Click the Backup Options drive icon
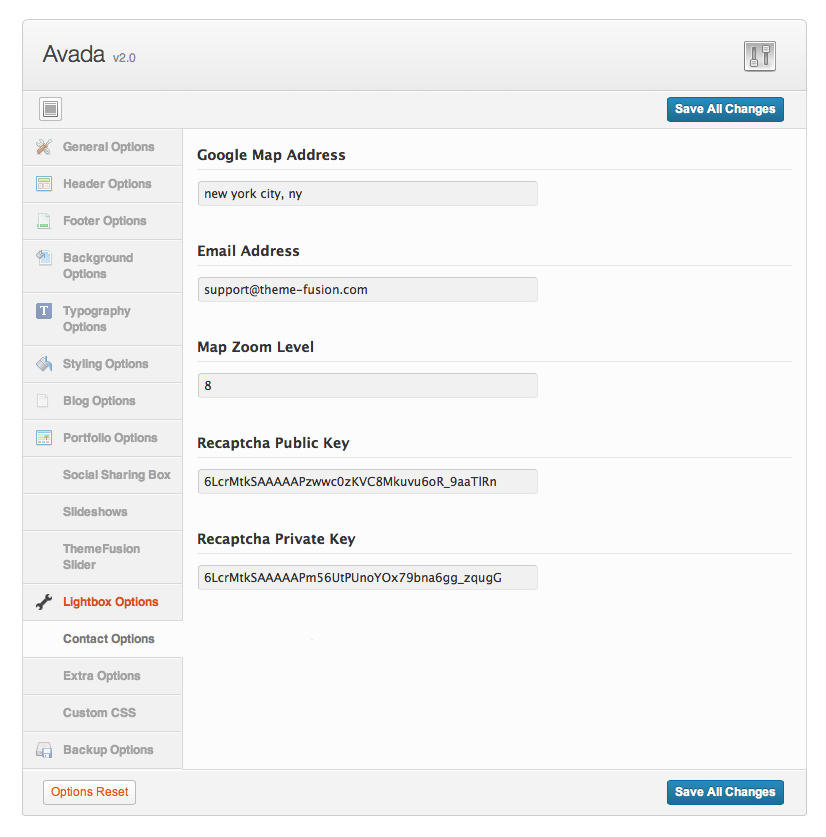The width and height of the screenshot is (826, 837). point(43,750)
